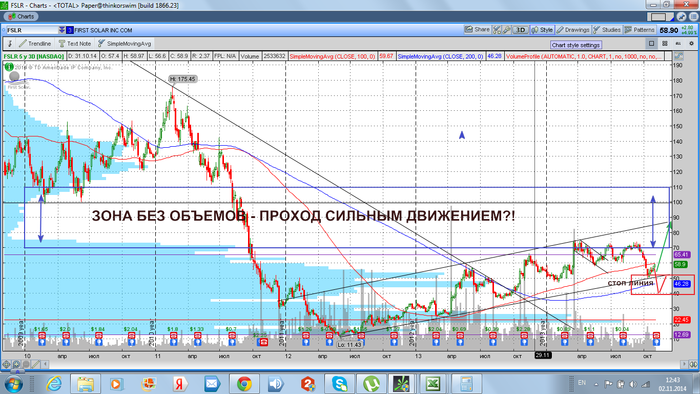Click the zoom-in magnifier at chart bottom left
The width and height of the screenshot is (700, 394).
tap(16, 364)
